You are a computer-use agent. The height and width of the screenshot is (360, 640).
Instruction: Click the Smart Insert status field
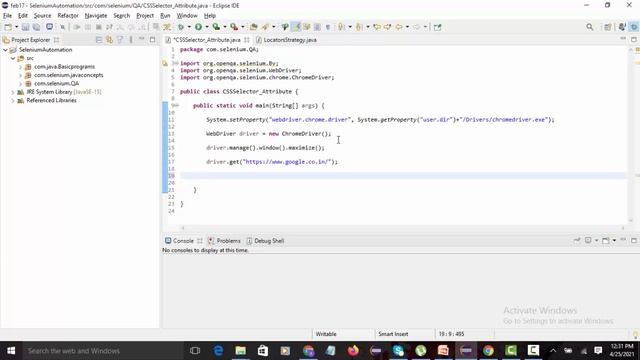[393, 334]
